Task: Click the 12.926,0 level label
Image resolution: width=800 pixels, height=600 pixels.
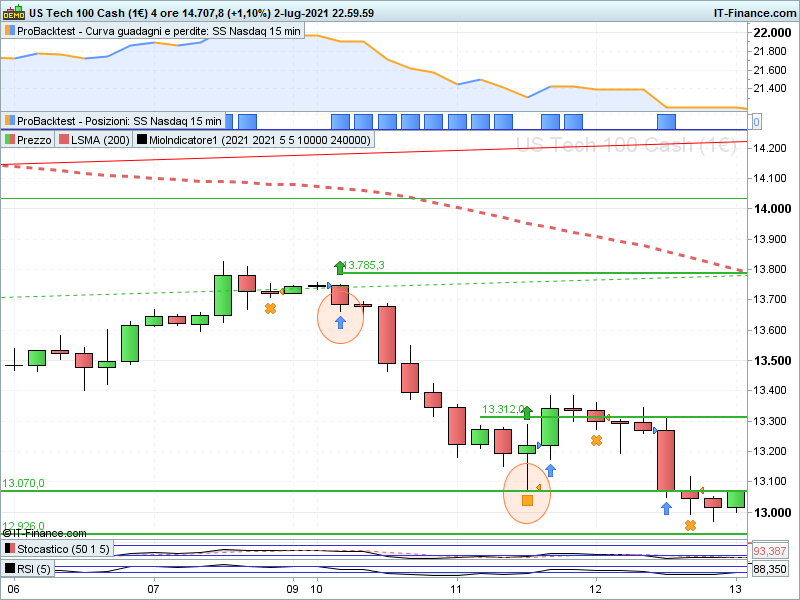Action: [23, 526]
